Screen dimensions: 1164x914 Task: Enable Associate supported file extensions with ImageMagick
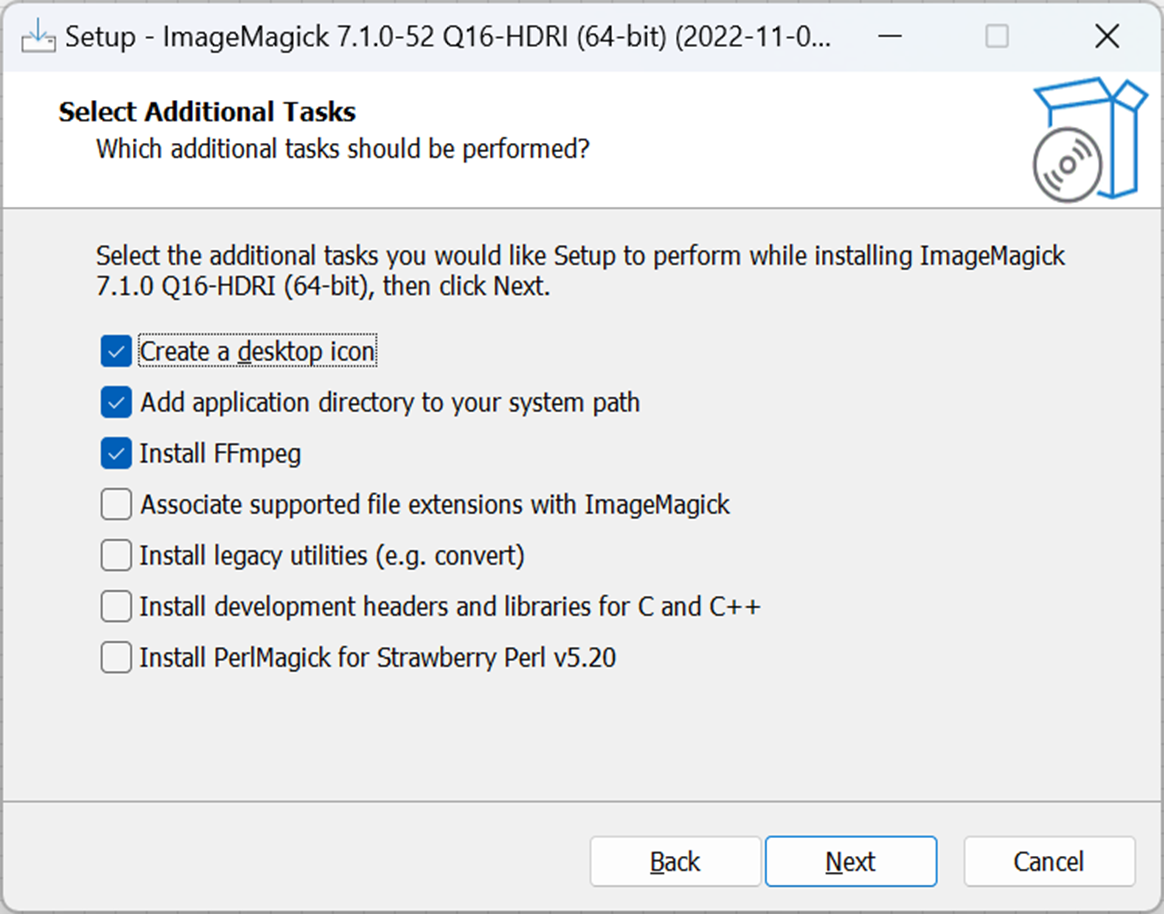click(116, 505)
